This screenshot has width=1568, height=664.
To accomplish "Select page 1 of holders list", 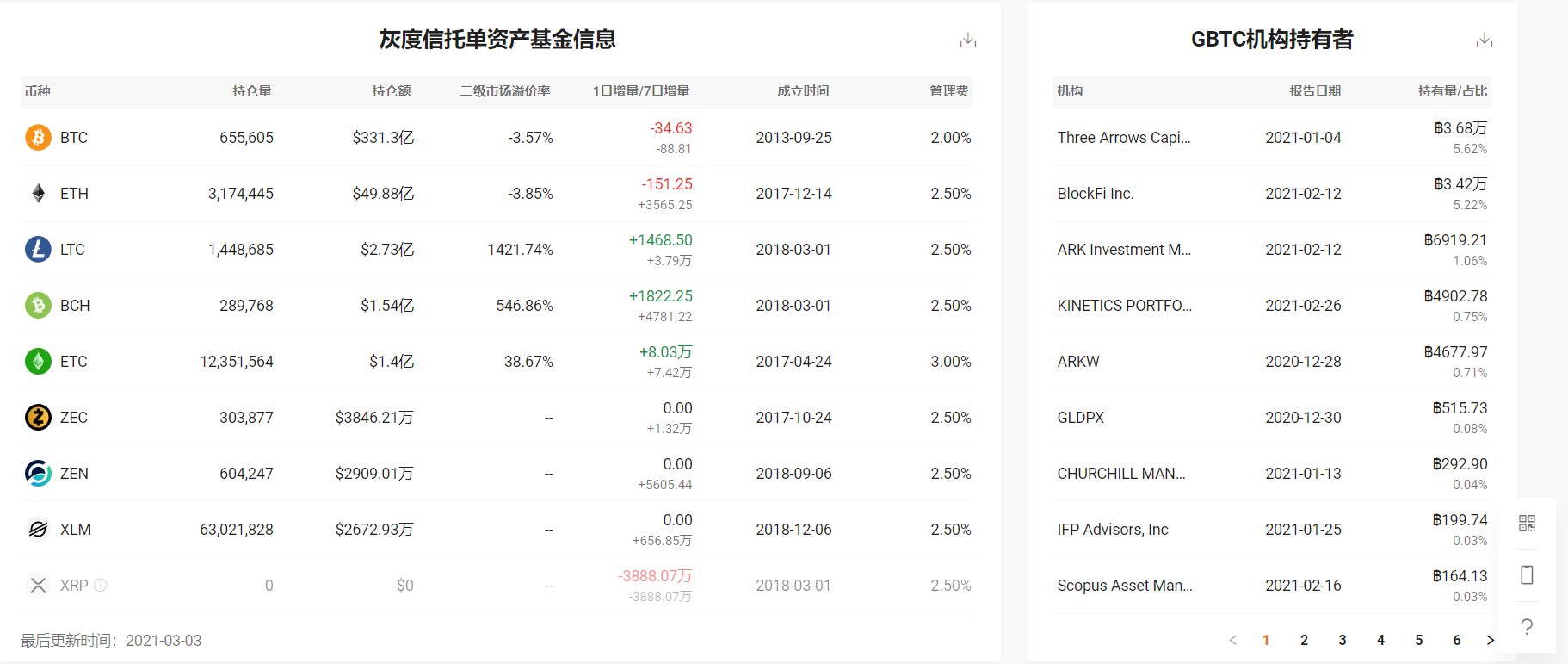I will click(x=1266, y=640).
